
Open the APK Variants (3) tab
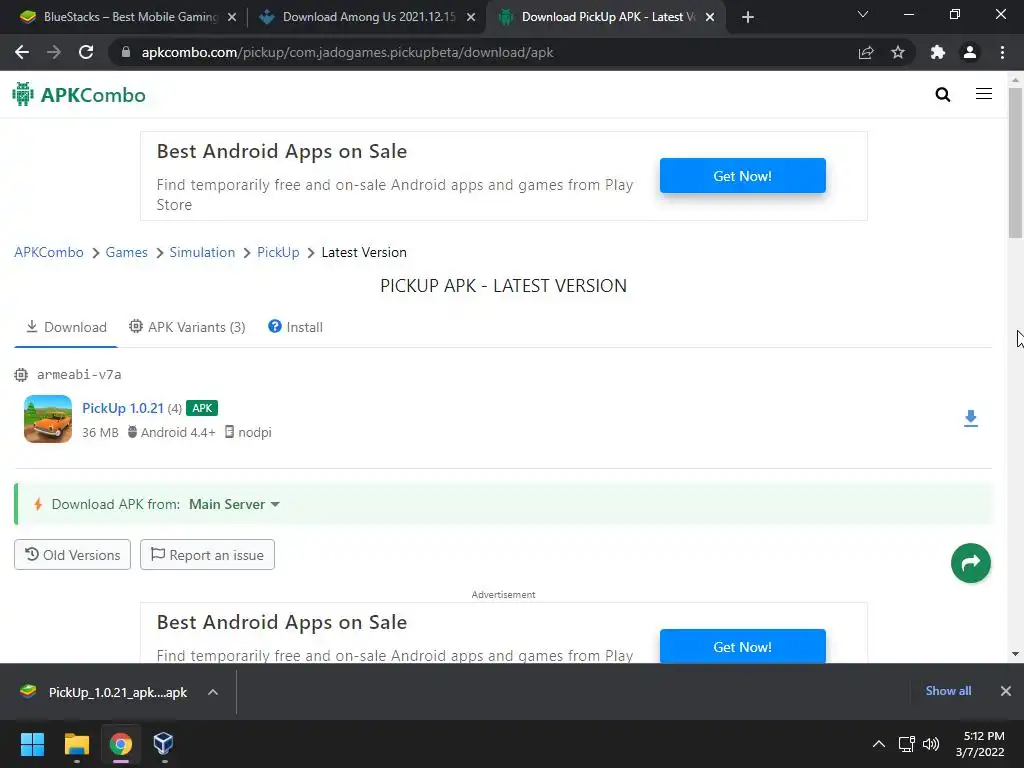click(x=187, y=327)
